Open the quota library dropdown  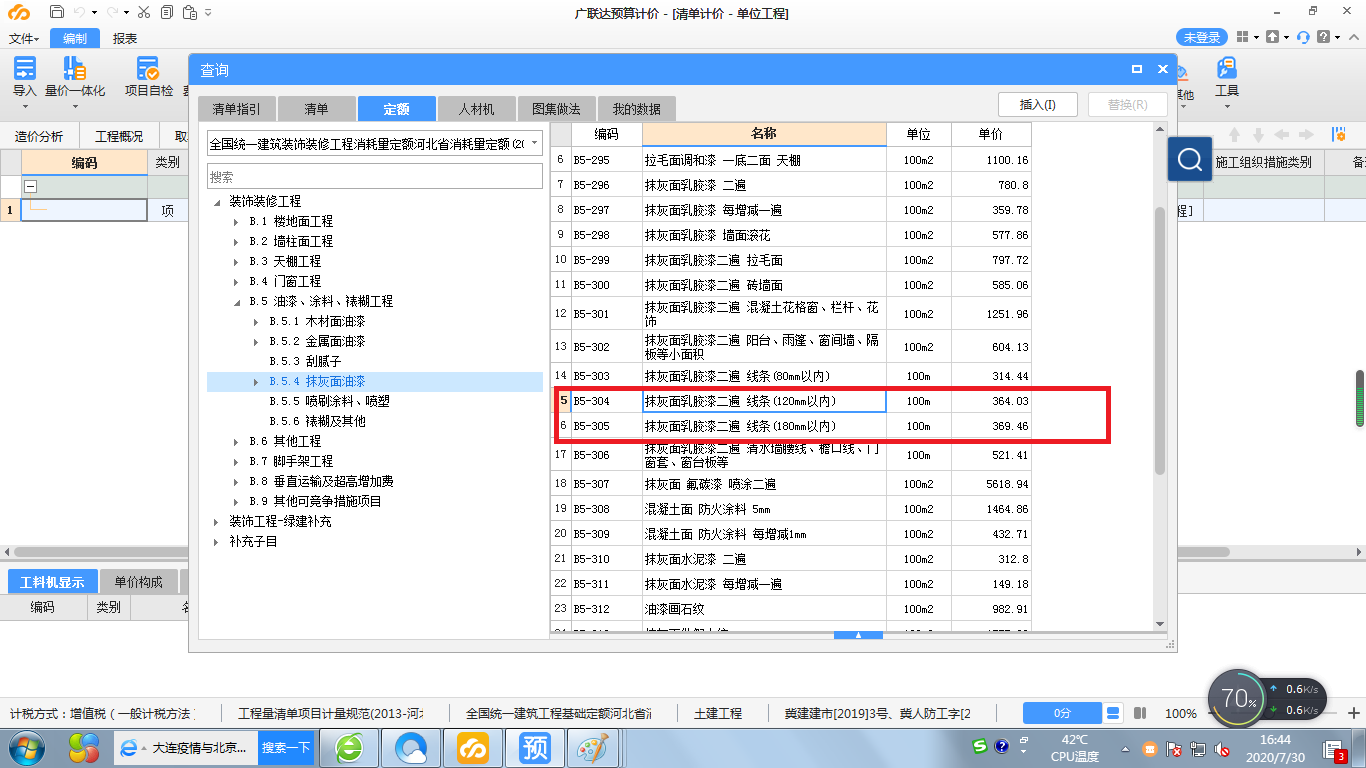point(534,144)
